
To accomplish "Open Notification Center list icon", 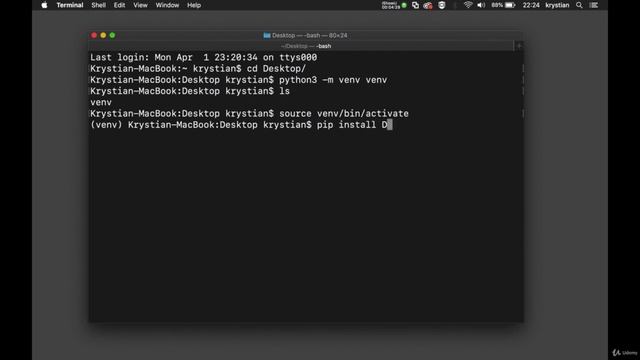I will [594, 5].
